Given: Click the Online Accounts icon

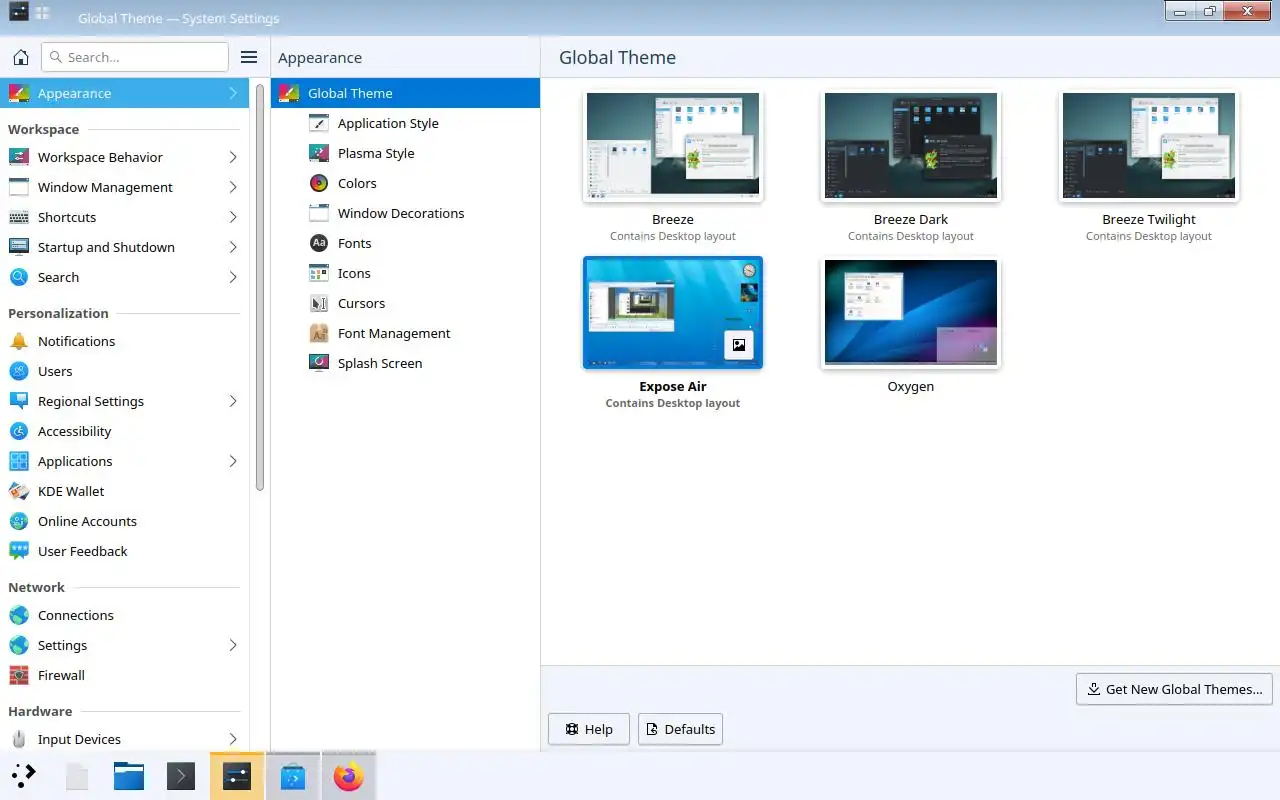Looking at the screenshot, I should click(x=18, y=521).
